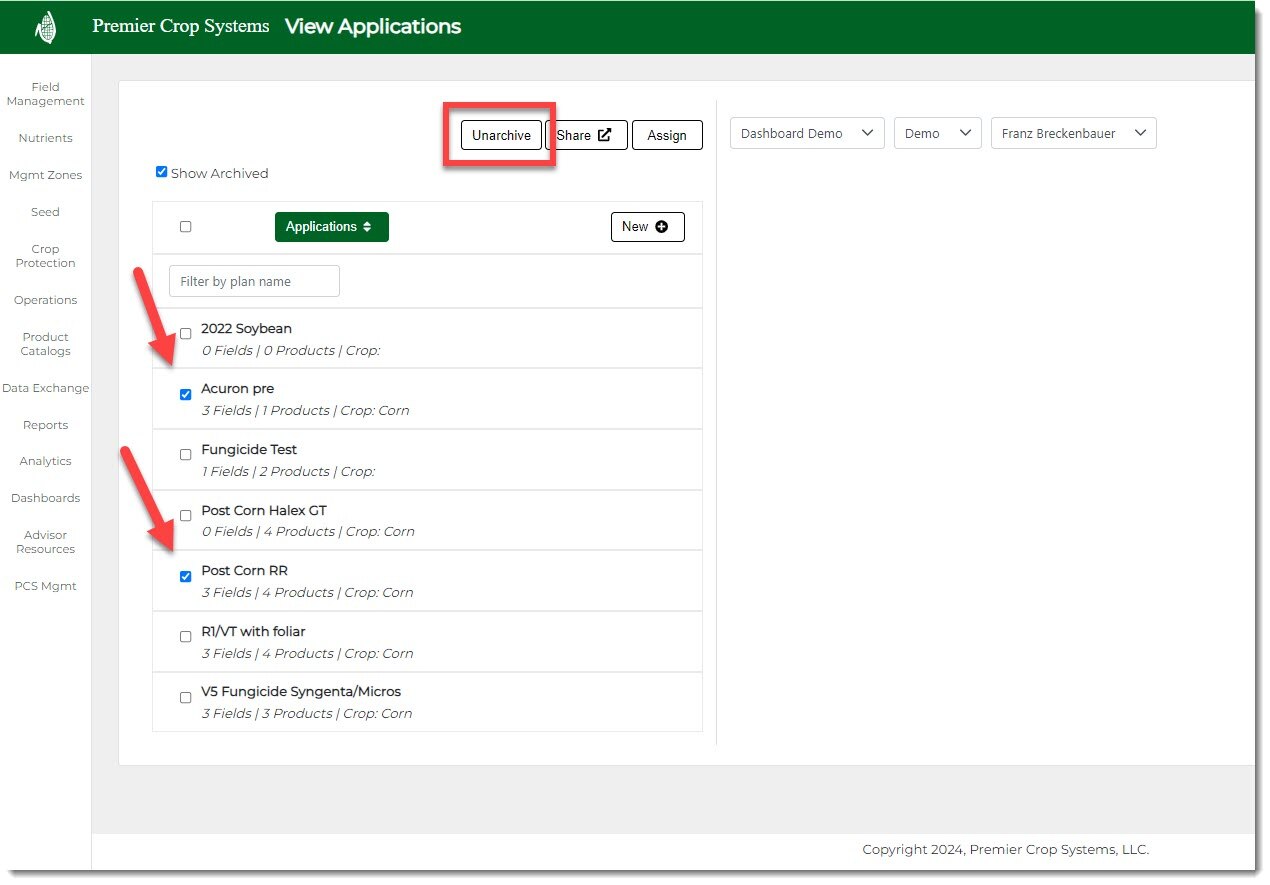Tick the select-all checkbox in list header

(185, 227)
